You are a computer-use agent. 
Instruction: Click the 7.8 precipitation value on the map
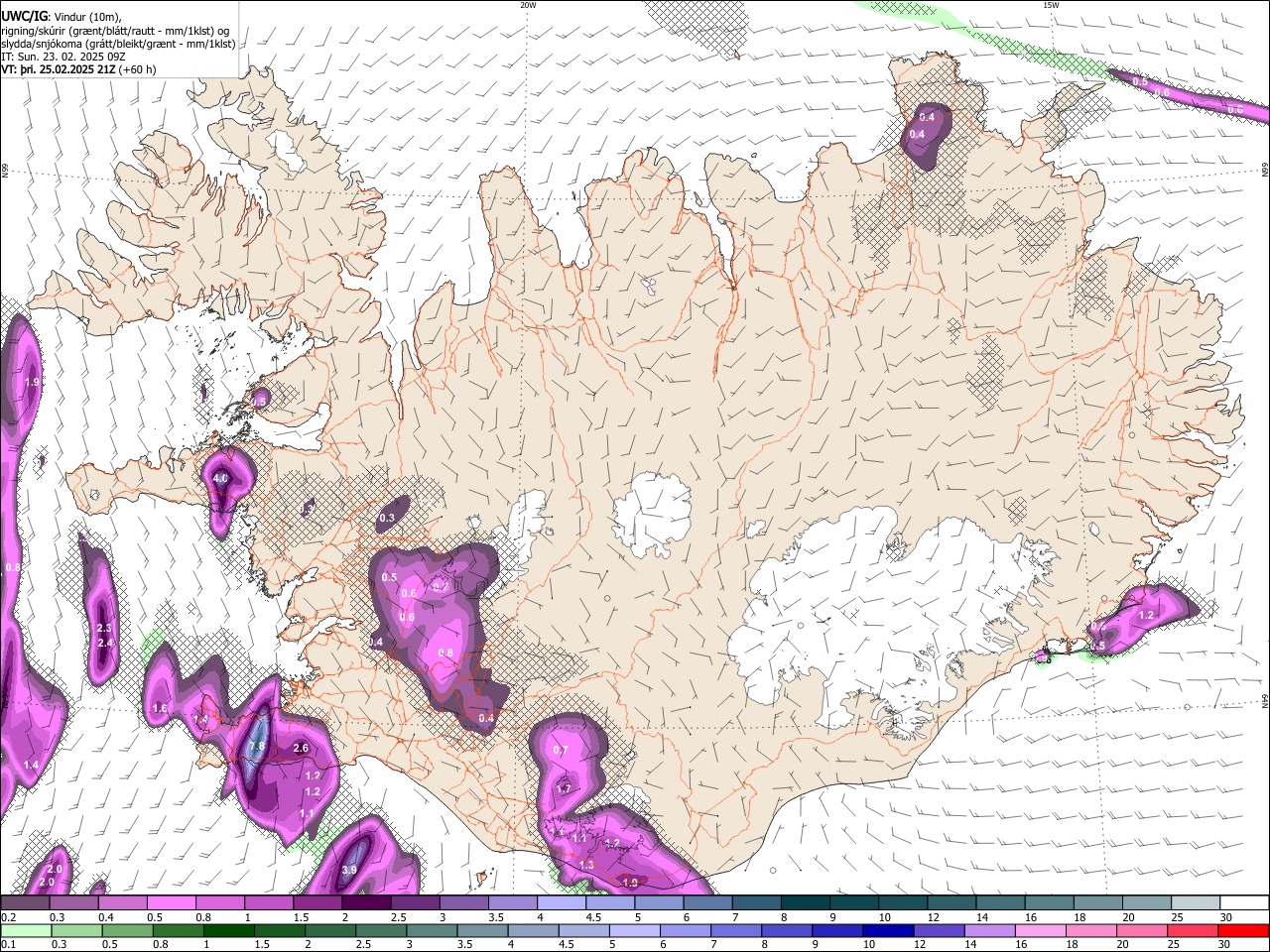click(x=257, y=746)
